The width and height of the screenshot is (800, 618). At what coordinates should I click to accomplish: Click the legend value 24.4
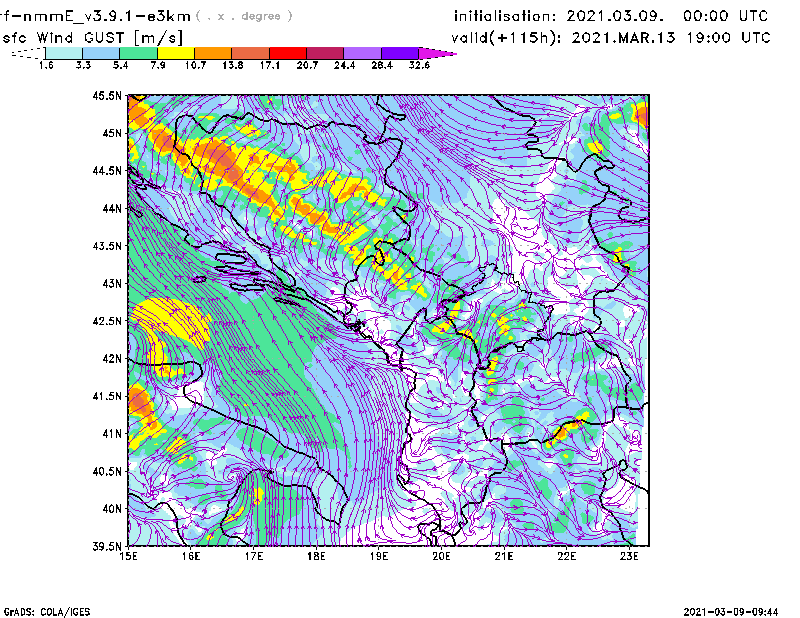(344, 65)
